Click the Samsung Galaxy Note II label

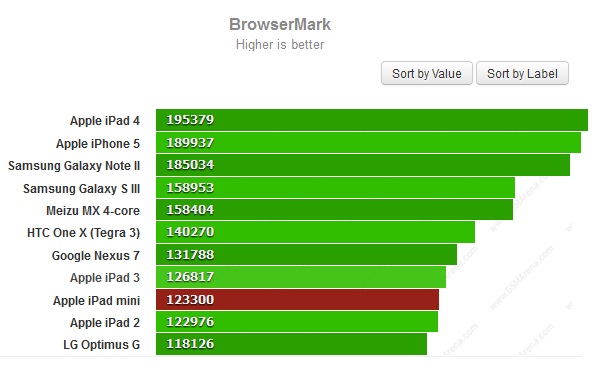[x=74, y=166]
